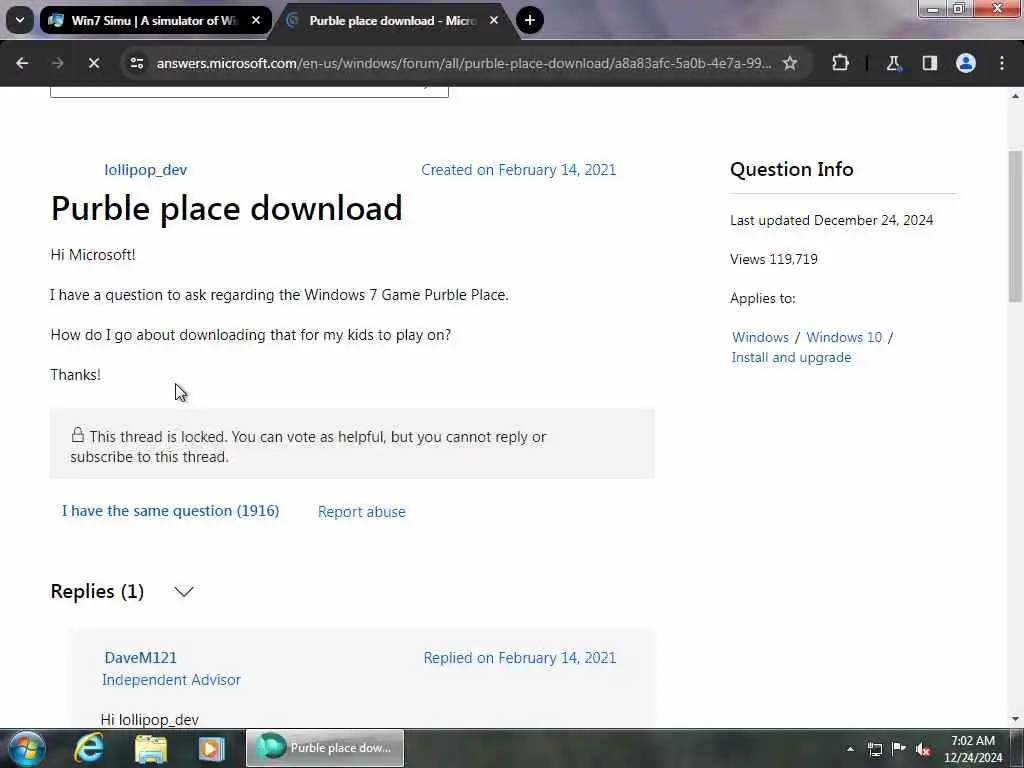
Task: Bookmark this page with the star
Action: (790, 63)
